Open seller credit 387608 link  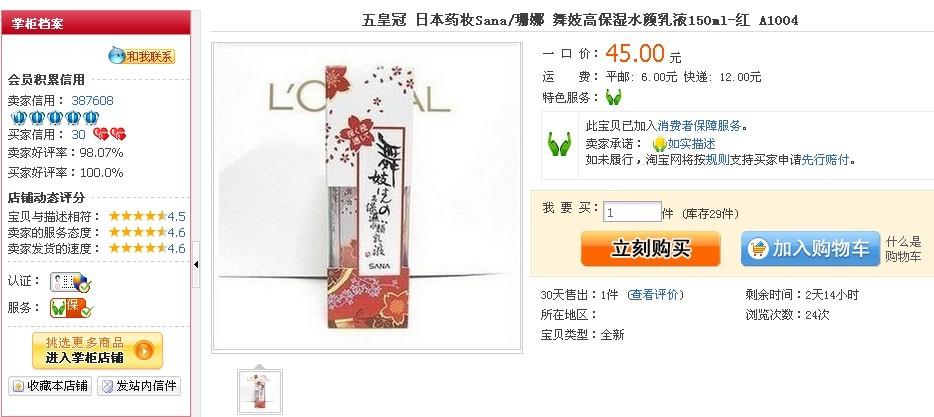tap(92, 101)
